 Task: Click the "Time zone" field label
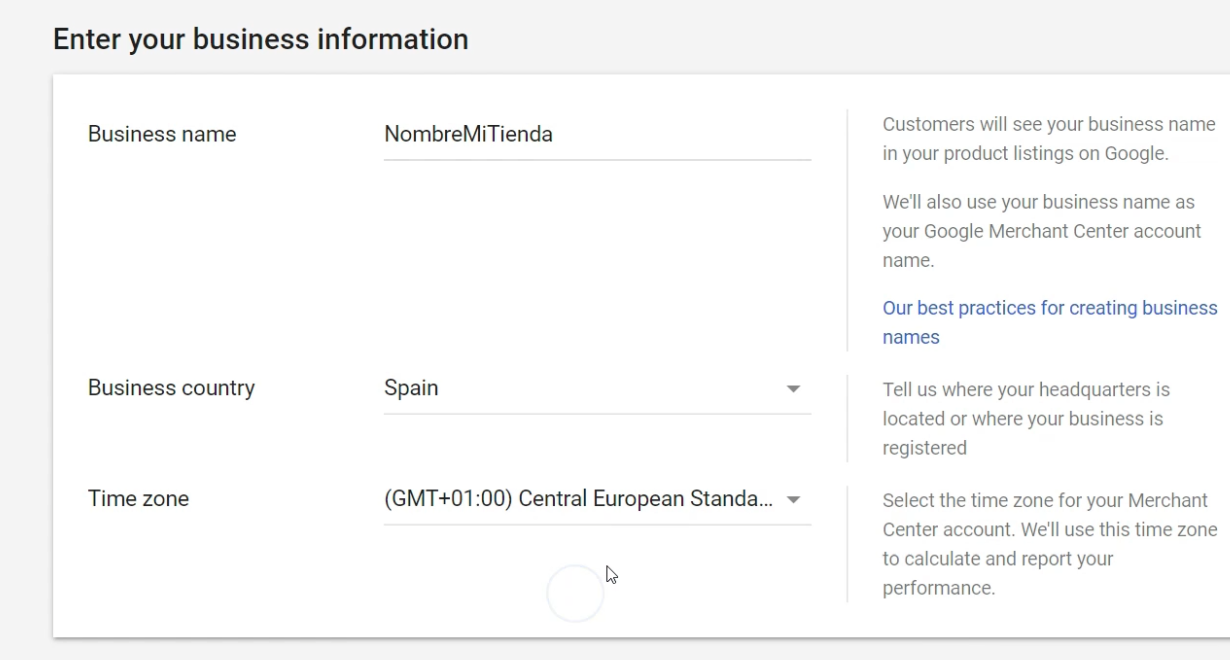tap(138, 498)
